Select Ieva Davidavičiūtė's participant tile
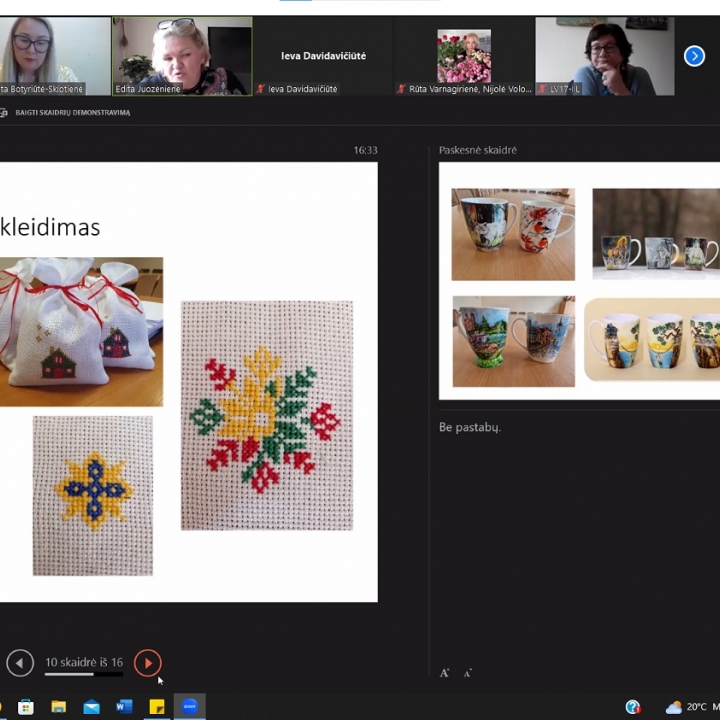This screenshot has width=720, height=720. [x=322, y=56]
